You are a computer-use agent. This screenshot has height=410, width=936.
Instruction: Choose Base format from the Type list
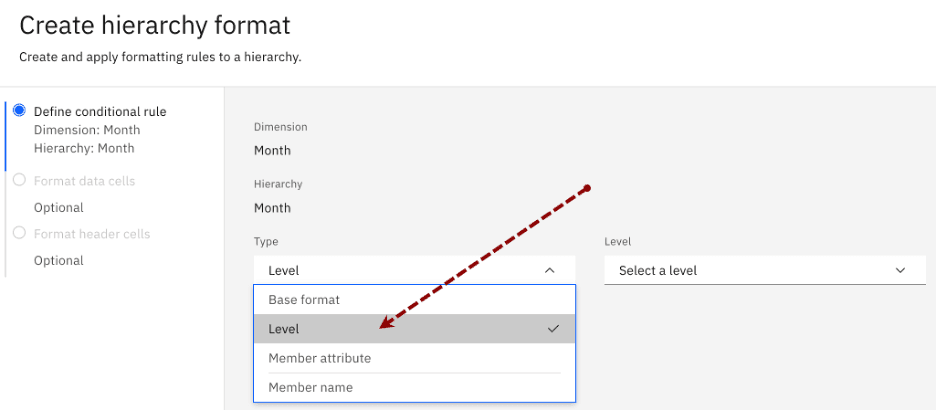[x=304, y=300]
